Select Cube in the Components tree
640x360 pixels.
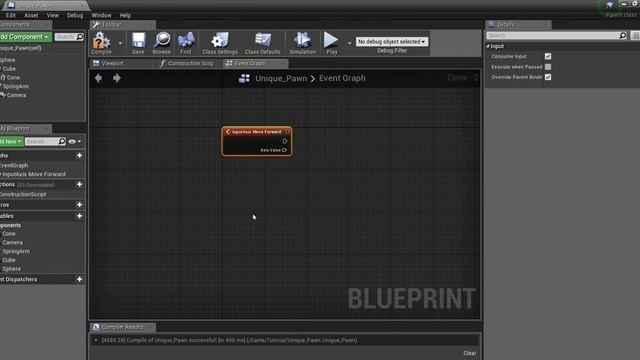9,69
